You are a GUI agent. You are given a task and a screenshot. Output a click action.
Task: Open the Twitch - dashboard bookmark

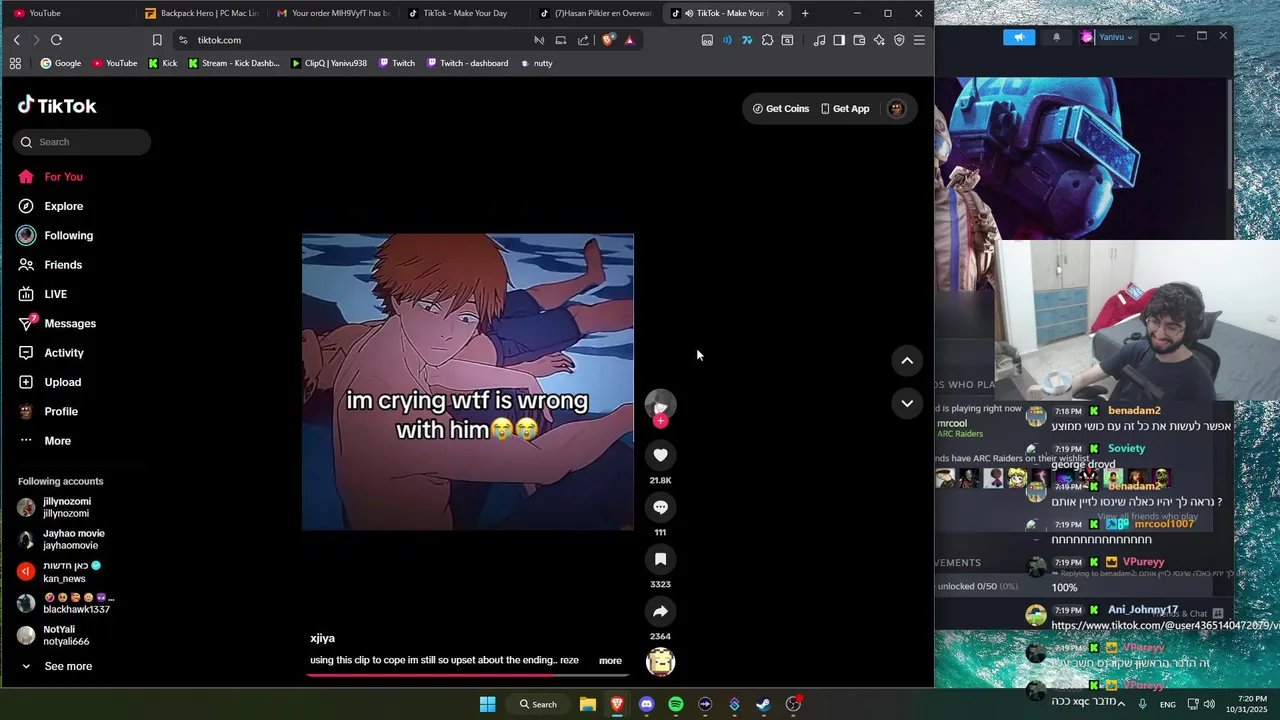pyautogui.click(x=468, y=63)
